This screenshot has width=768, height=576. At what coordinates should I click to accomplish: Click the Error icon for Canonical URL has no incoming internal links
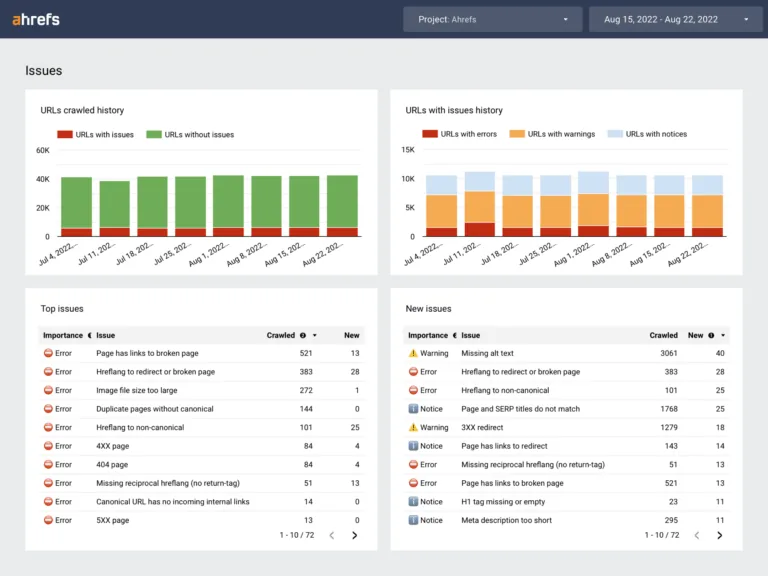pyautogui.click(x=48, y=502)
